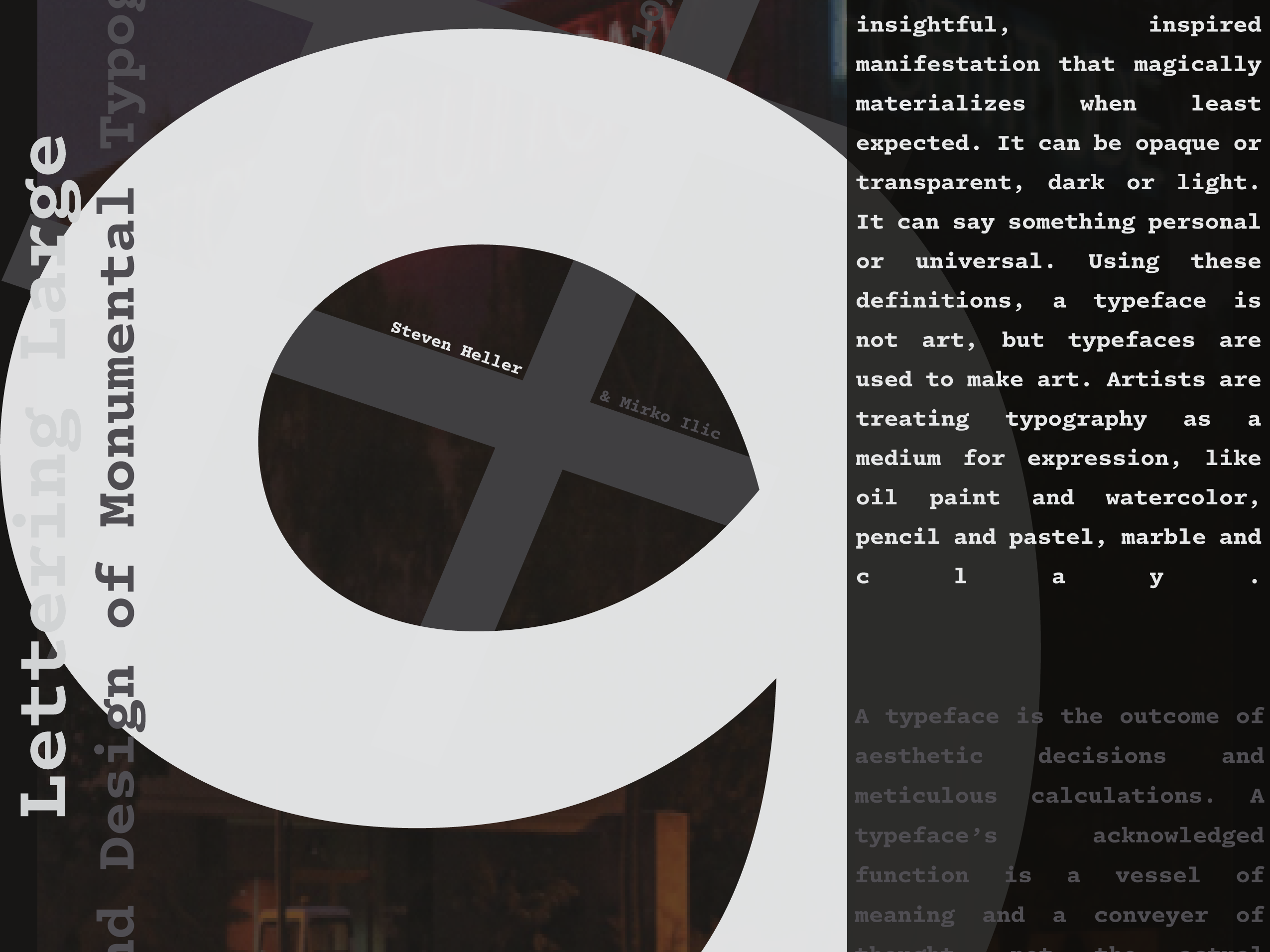Click the line 'It can say something personal'
Screen dimensions: 1270x952
[x=1058, y=223]
